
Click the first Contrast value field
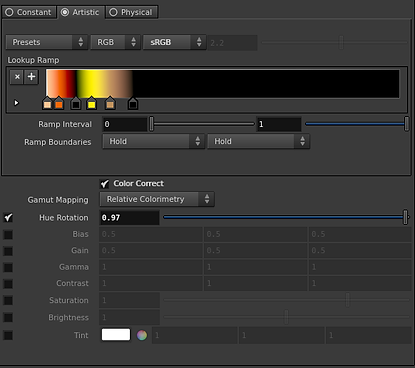pyautogui.click(x=151, y=283)
